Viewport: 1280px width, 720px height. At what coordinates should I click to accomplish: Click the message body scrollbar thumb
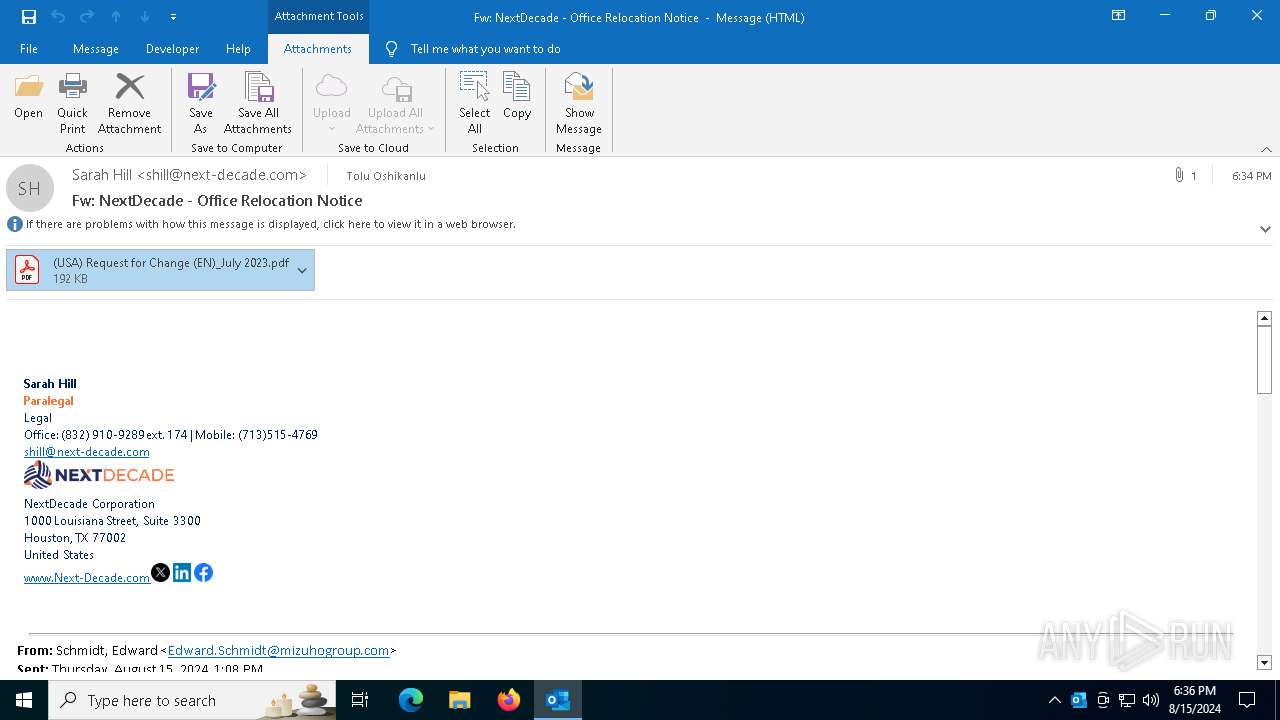click(1264, 360)
